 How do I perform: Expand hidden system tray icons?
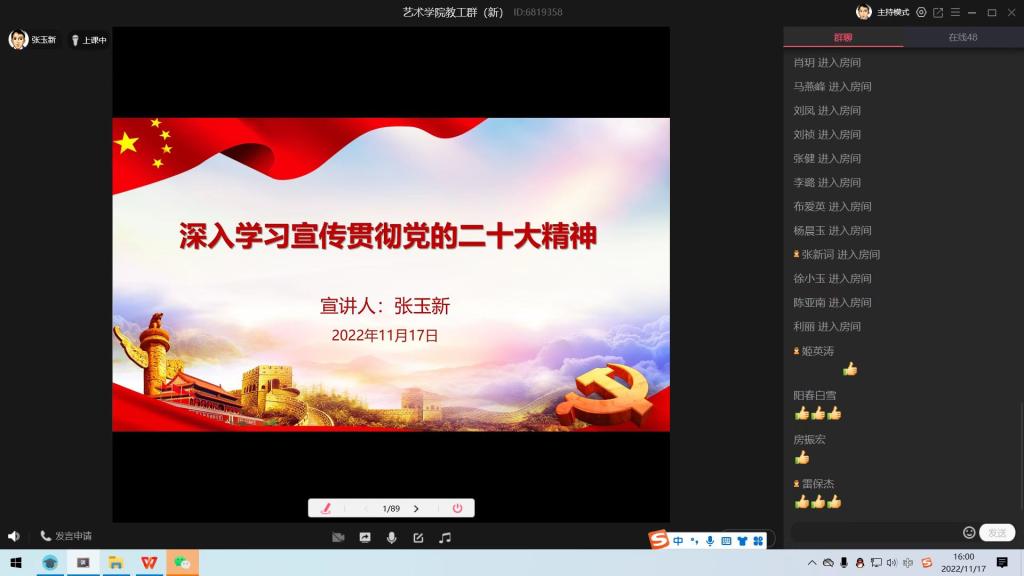812,563
